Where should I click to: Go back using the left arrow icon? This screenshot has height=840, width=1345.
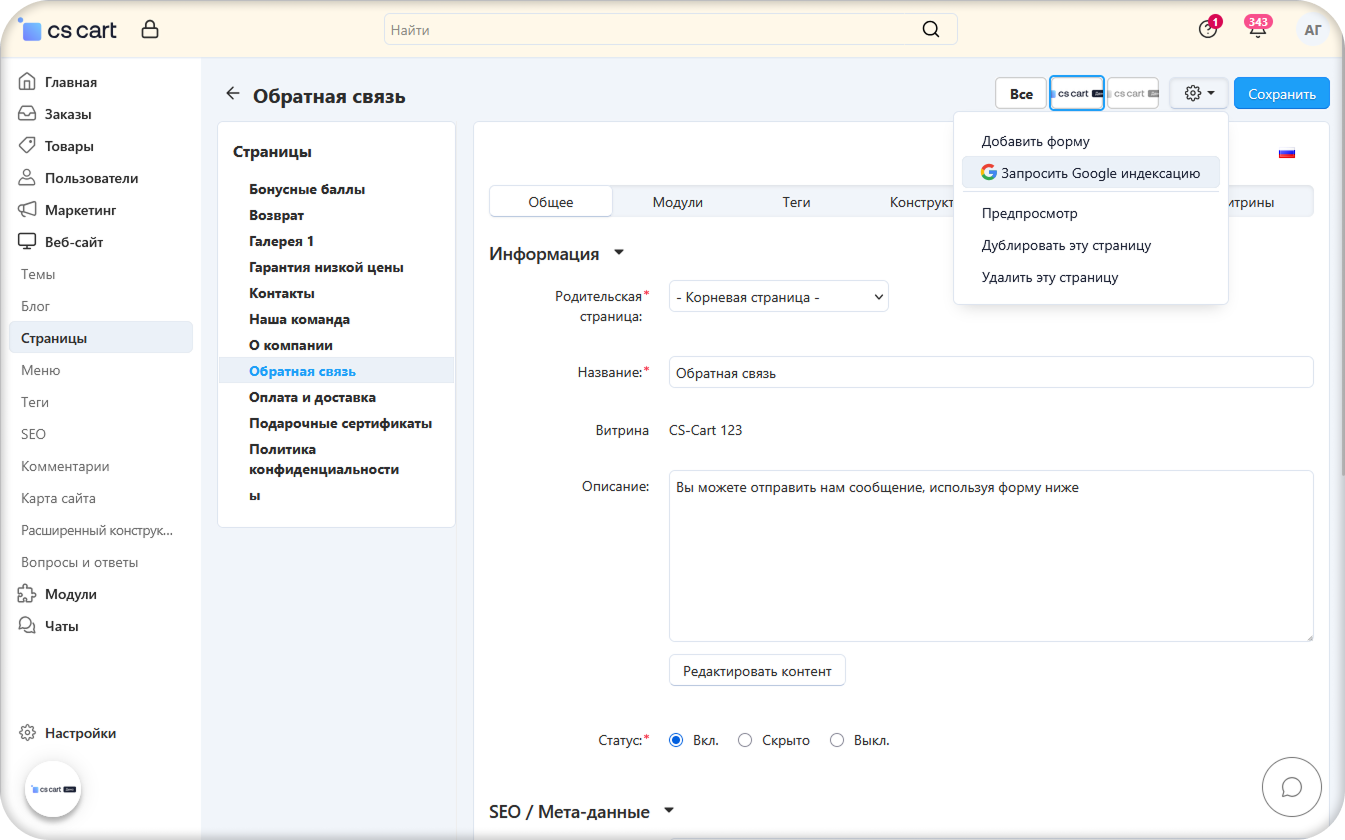[x=233, y=94]
